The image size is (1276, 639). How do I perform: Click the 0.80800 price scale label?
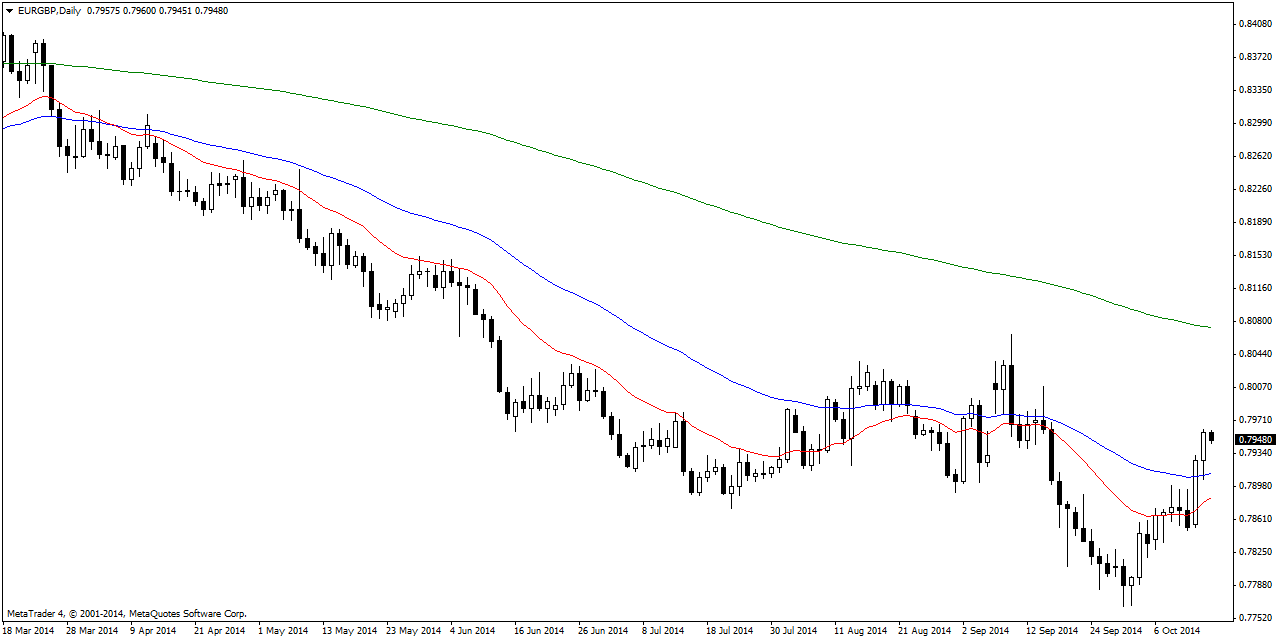tap(1255, 321)
